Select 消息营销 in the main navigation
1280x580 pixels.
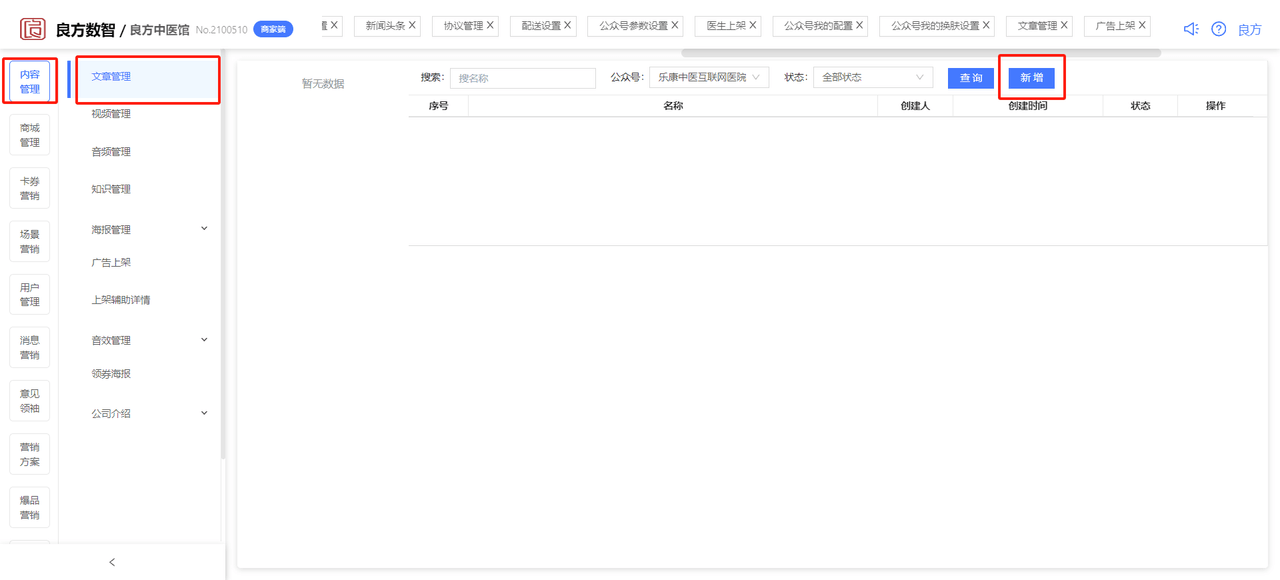[x=30, y=348]
